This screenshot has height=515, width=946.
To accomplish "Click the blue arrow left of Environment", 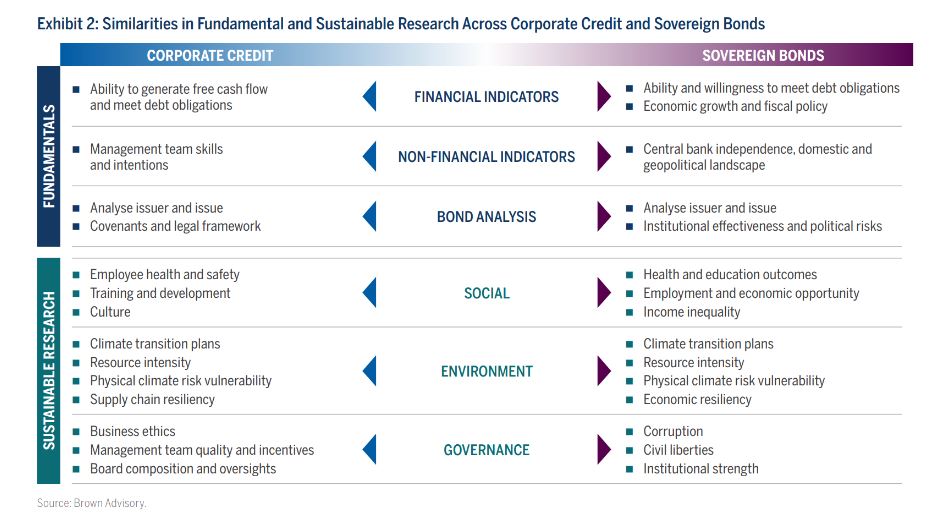I will pos(369,371).
